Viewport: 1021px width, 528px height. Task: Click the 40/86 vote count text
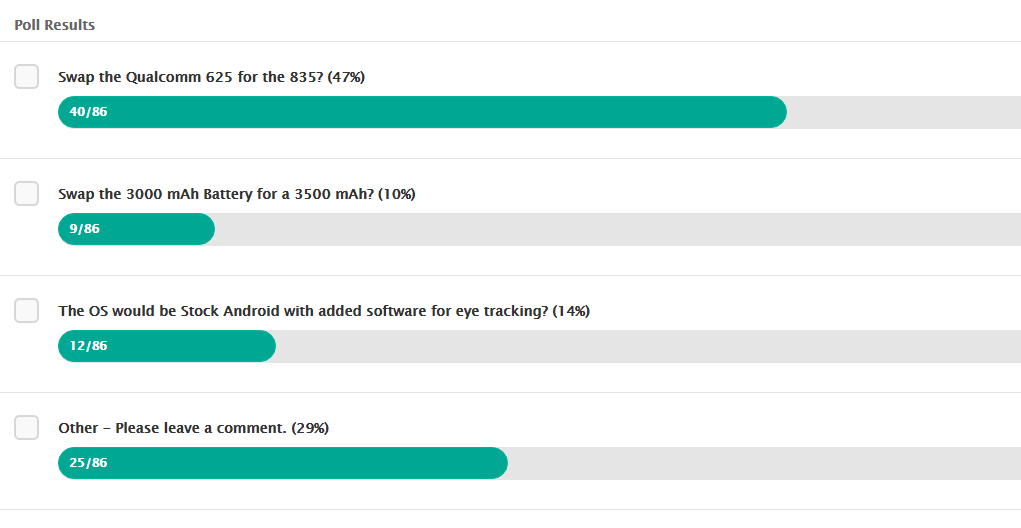[89, 112]
